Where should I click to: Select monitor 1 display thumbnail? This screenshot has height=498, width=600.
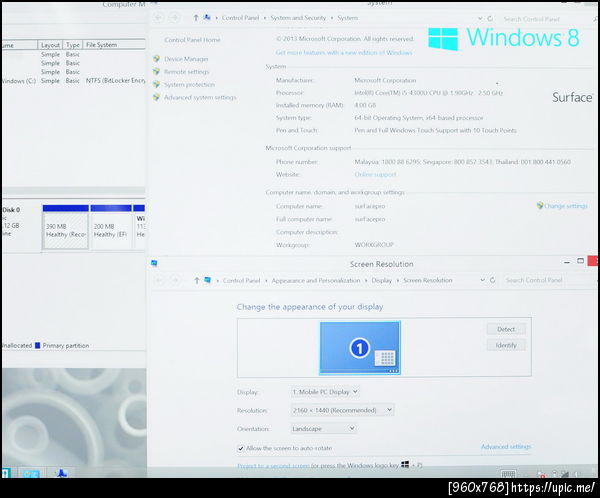point(360,348)
